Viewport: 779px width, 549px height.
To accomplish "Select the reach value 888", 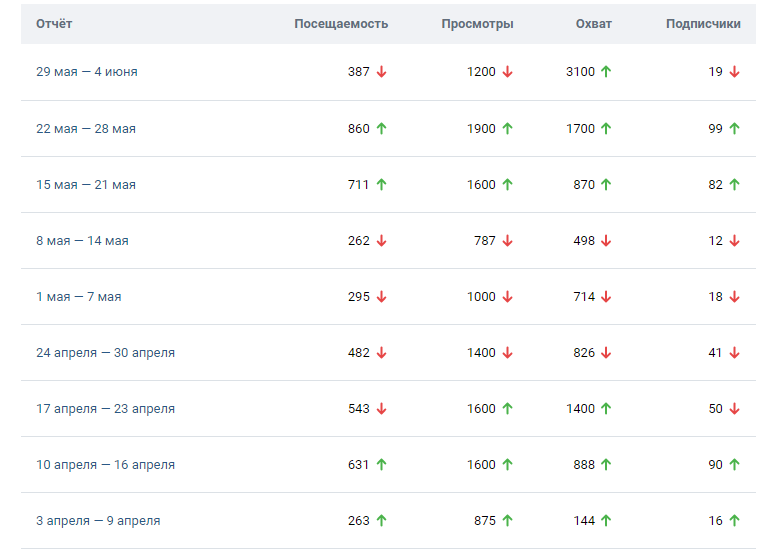I will coord(584,465).
